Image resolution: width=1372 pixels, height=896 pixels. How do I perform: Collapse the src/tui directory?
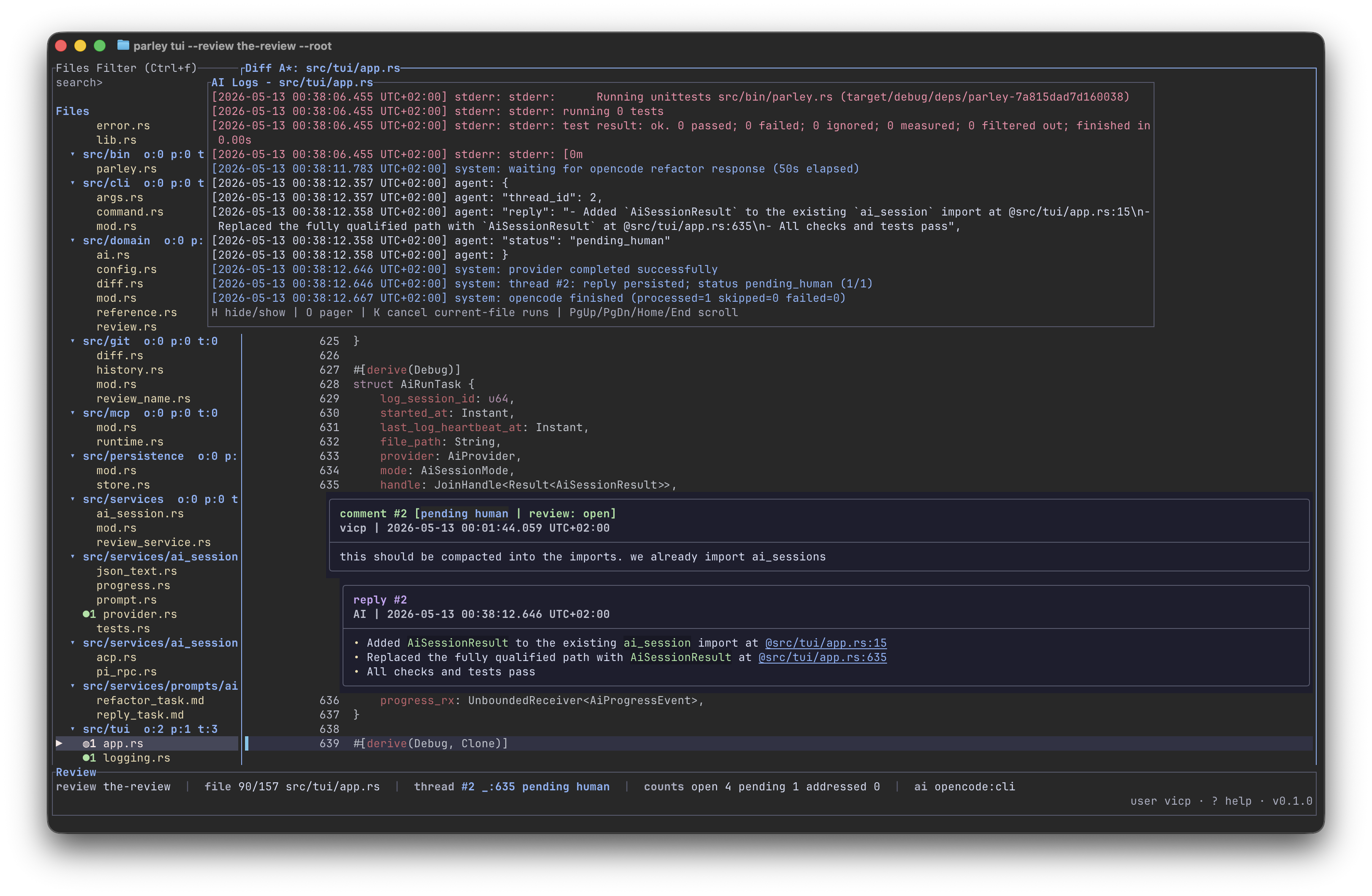[x=73, y=729]
